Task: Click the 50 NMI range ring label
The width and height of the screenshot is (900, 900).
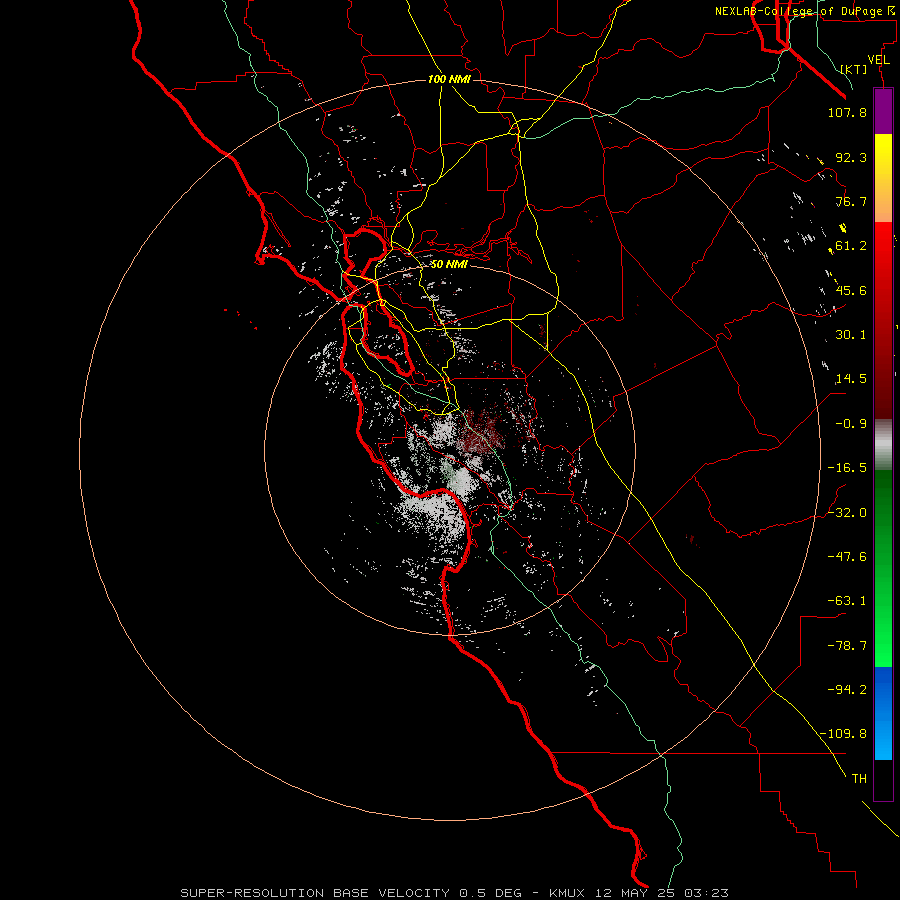Action: point(449,264)
